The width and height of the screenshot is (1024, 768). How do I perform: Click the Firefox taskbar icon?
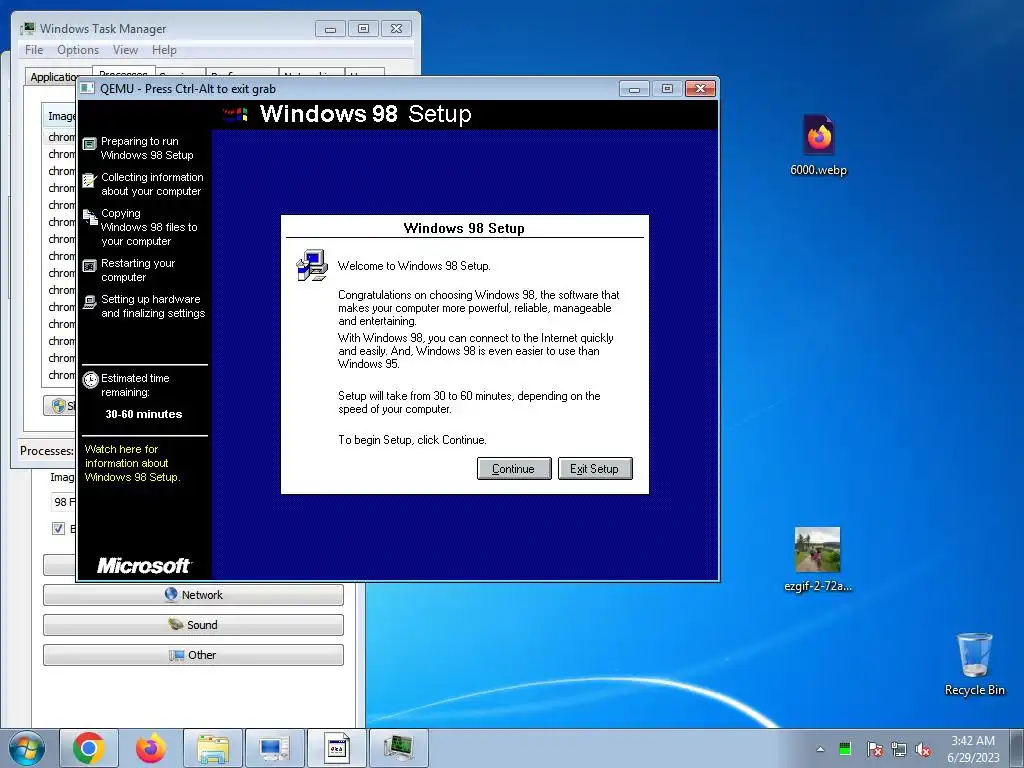pos(151,748)
